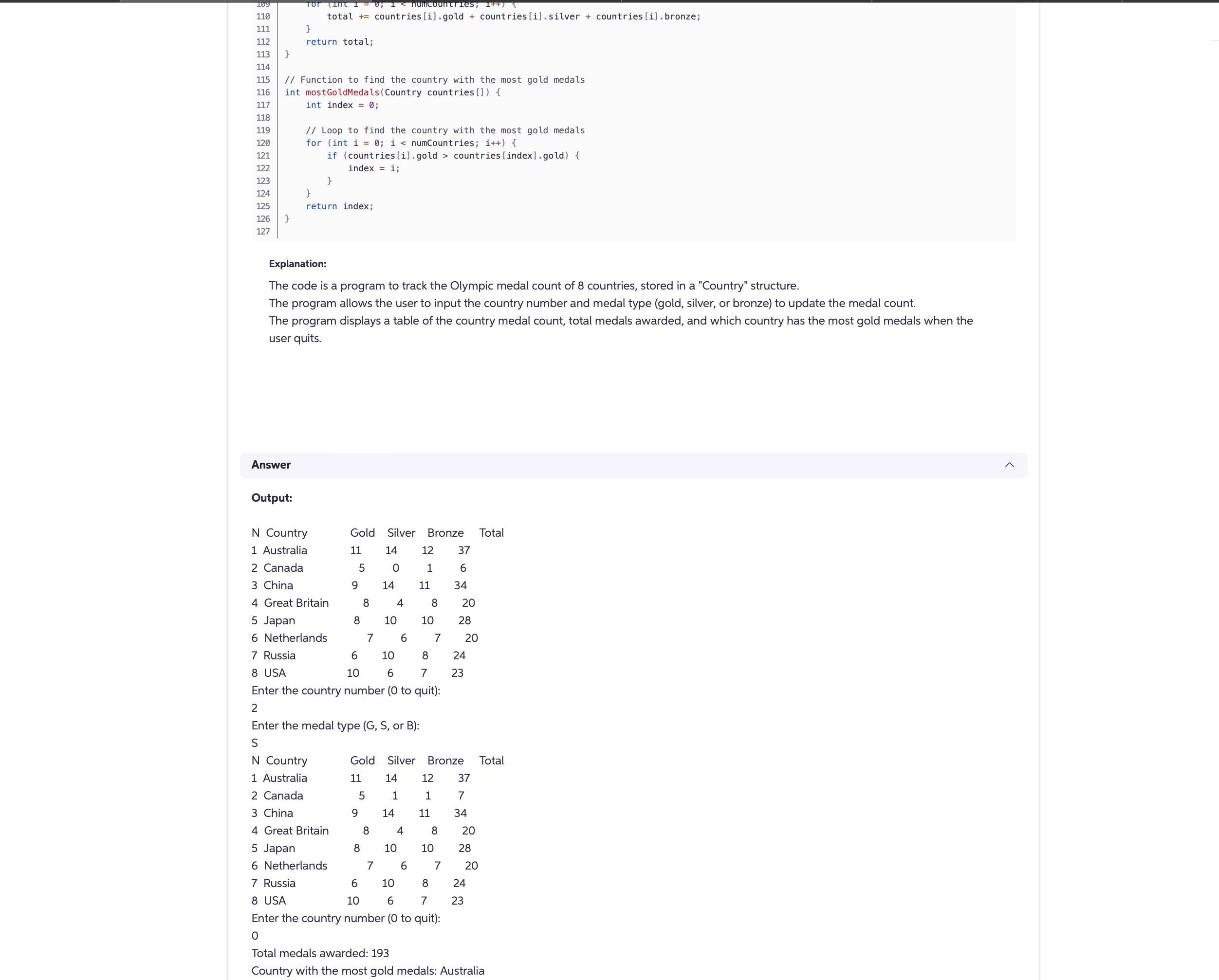Screen dimensions: 1219x980
Task: Click line number 116 in code gutter
Action: tap(263, 92)
